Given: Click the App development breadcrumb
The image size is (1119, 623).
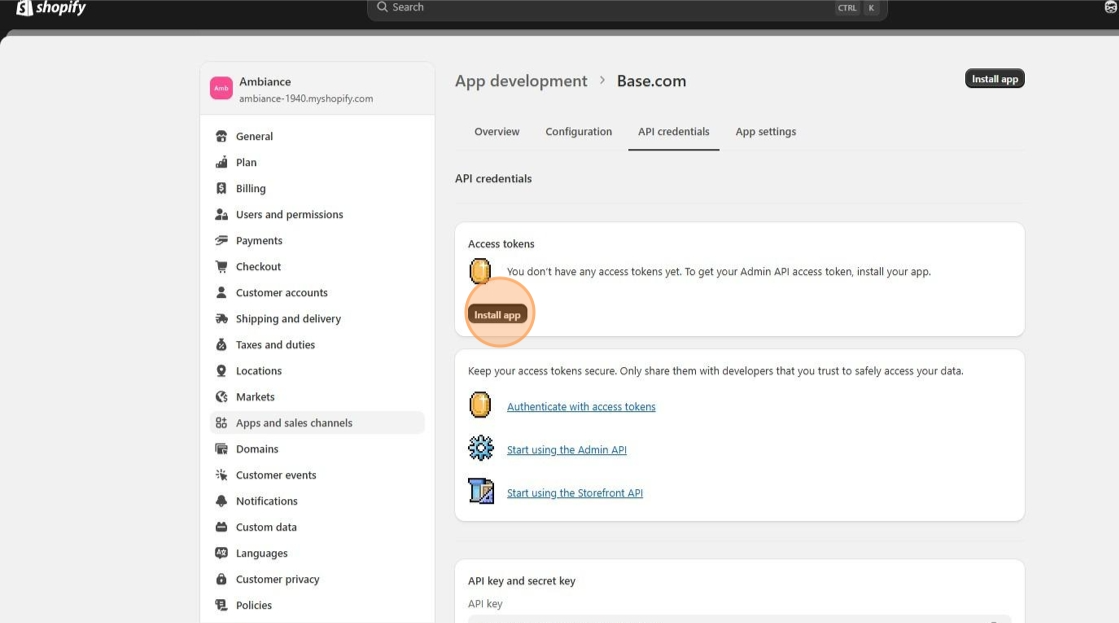Looking at the screenshot, I should coord(521,81).
